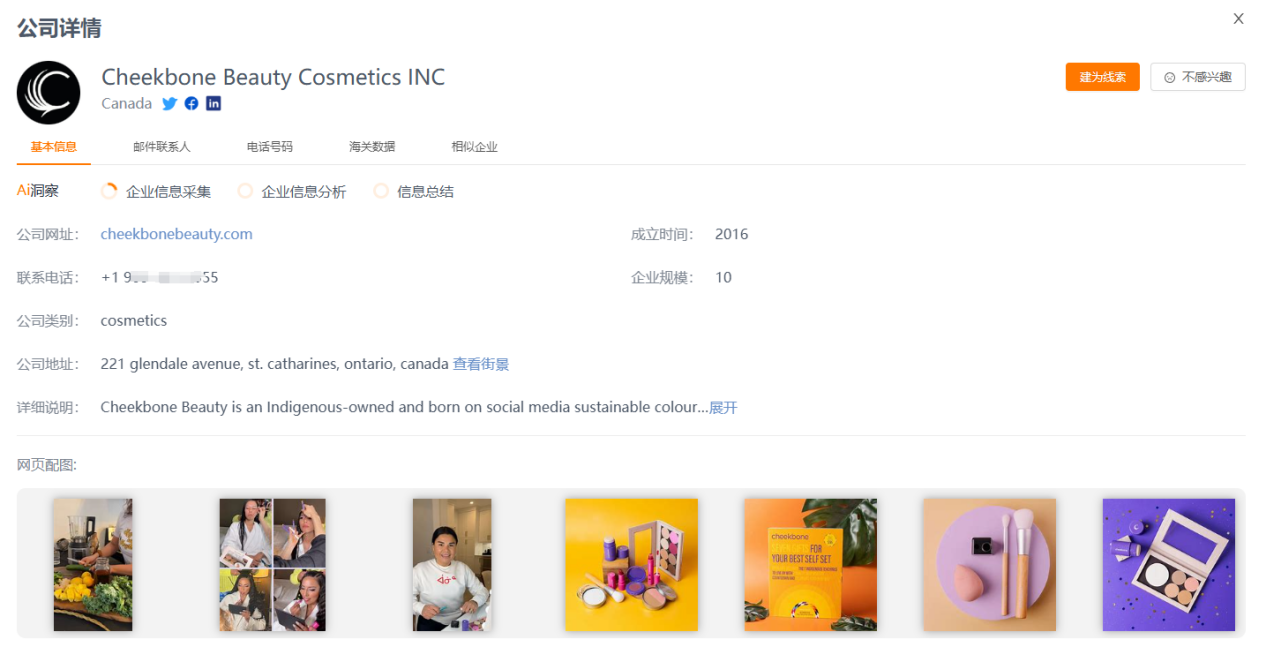Open the 相似企业 tab
The width and height of the screenshot is (1266, 647).
pyautogui.click(x=474, y=147)
